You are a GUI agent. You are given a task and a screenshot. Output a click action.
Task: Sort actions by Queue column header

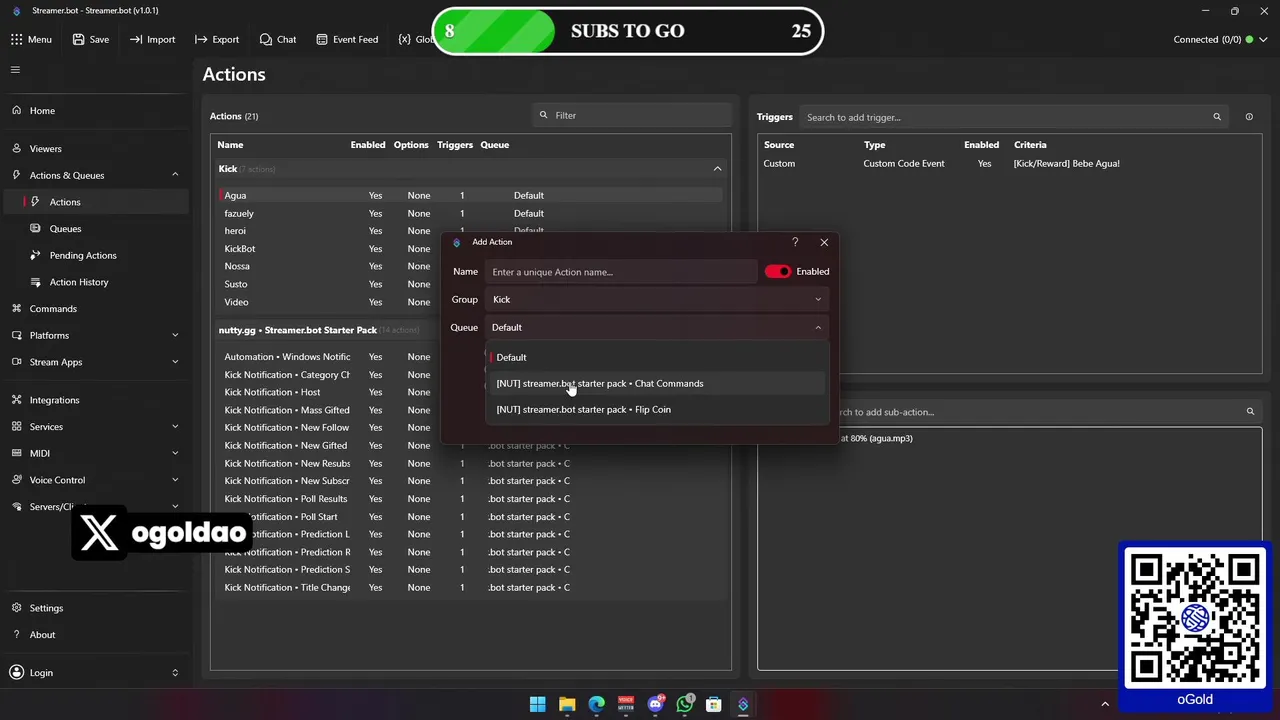tap(495, 145)
